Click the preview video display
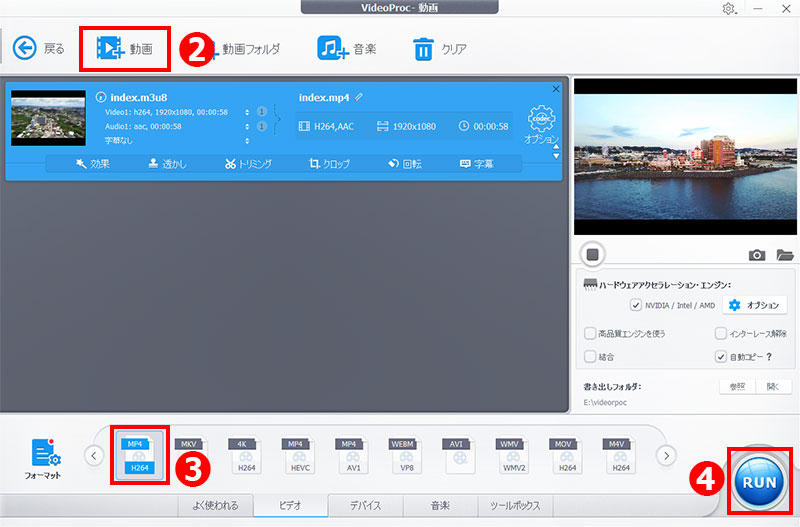Viewport: 800px width, 527px height. [x=685, y=157]
